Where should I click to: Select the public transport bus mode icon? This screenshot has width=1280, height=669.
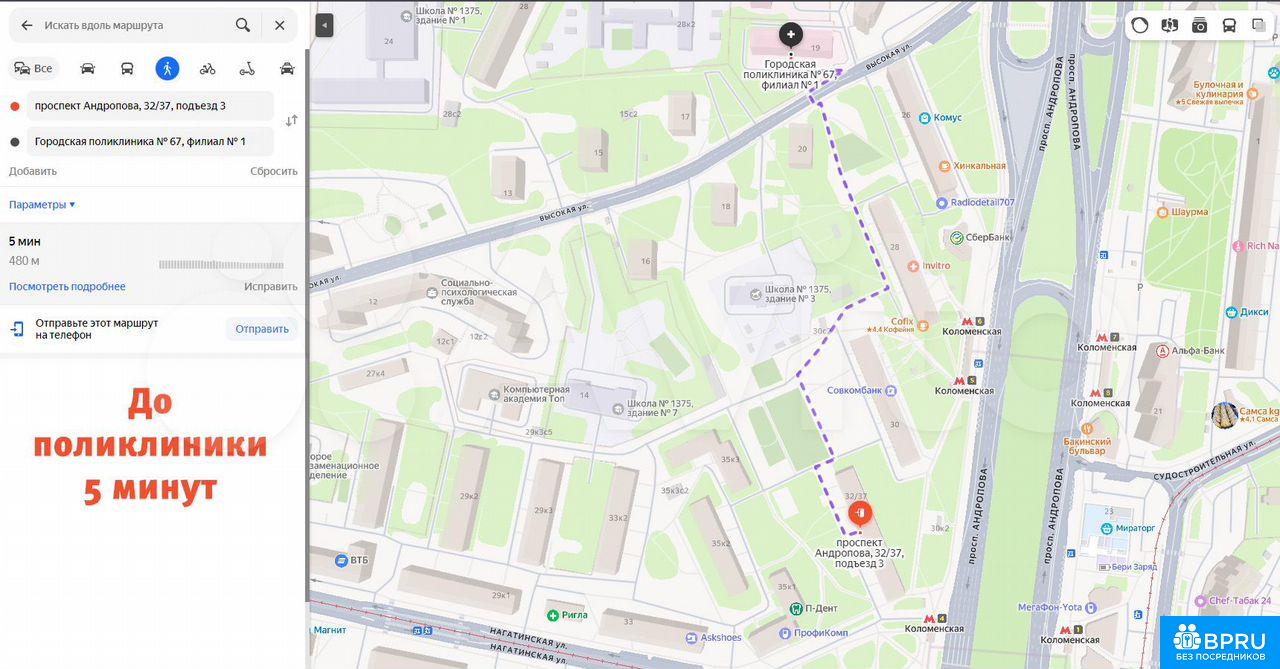point(127,68)
